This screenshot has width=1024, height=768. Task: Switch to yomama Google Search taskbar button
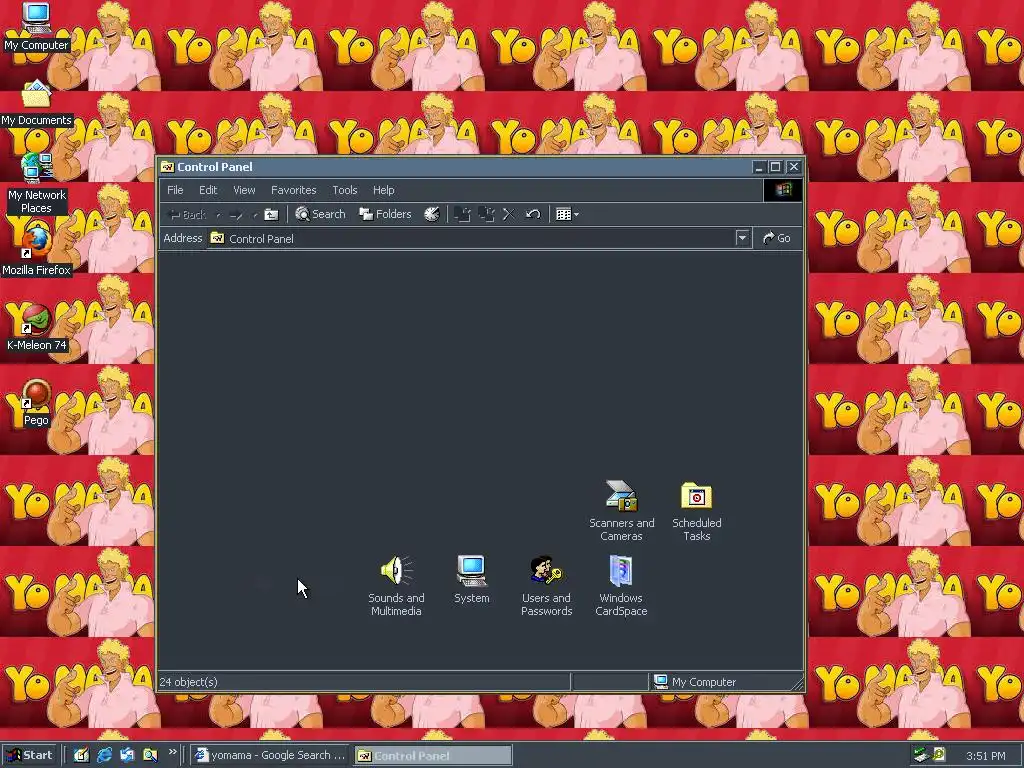click(270, 755)
